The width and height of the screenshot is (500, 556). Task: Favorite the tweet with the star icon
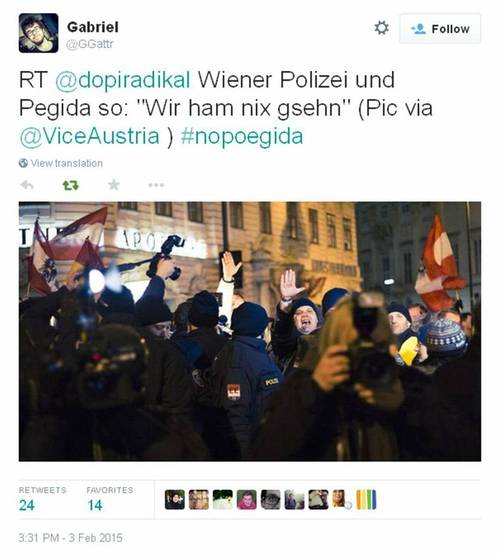click(x=114, y=185)
